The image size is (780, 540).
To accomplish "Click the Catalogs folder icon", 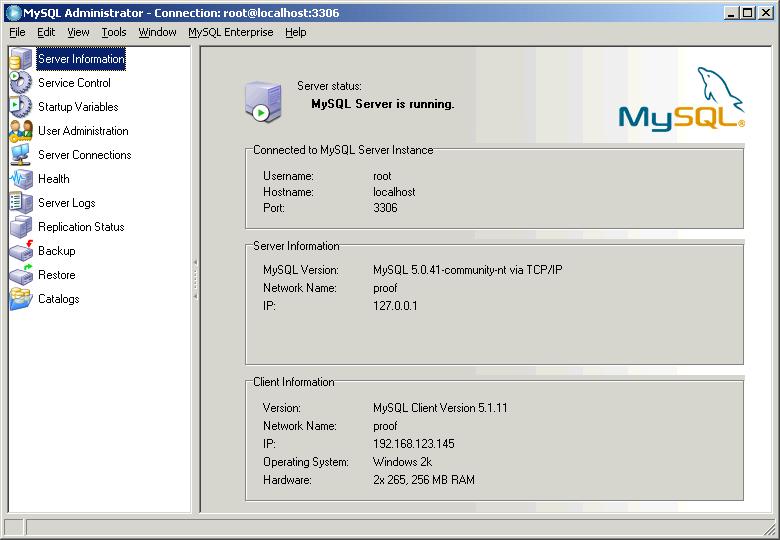I will (x=21, y=299).
